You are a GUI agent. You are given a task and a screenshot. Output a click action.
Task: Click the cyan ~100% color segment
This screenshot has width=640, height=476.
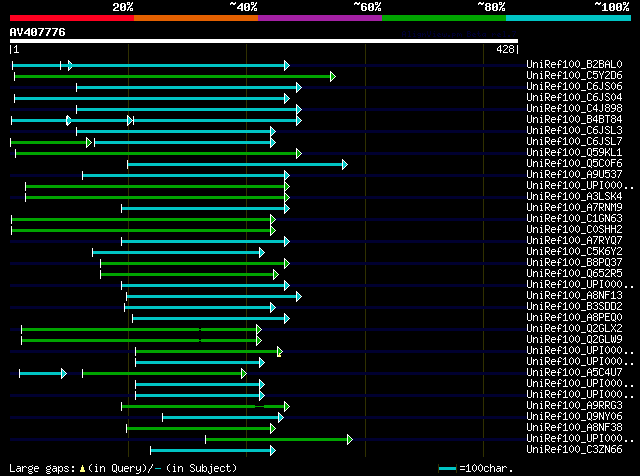point(568,18)
